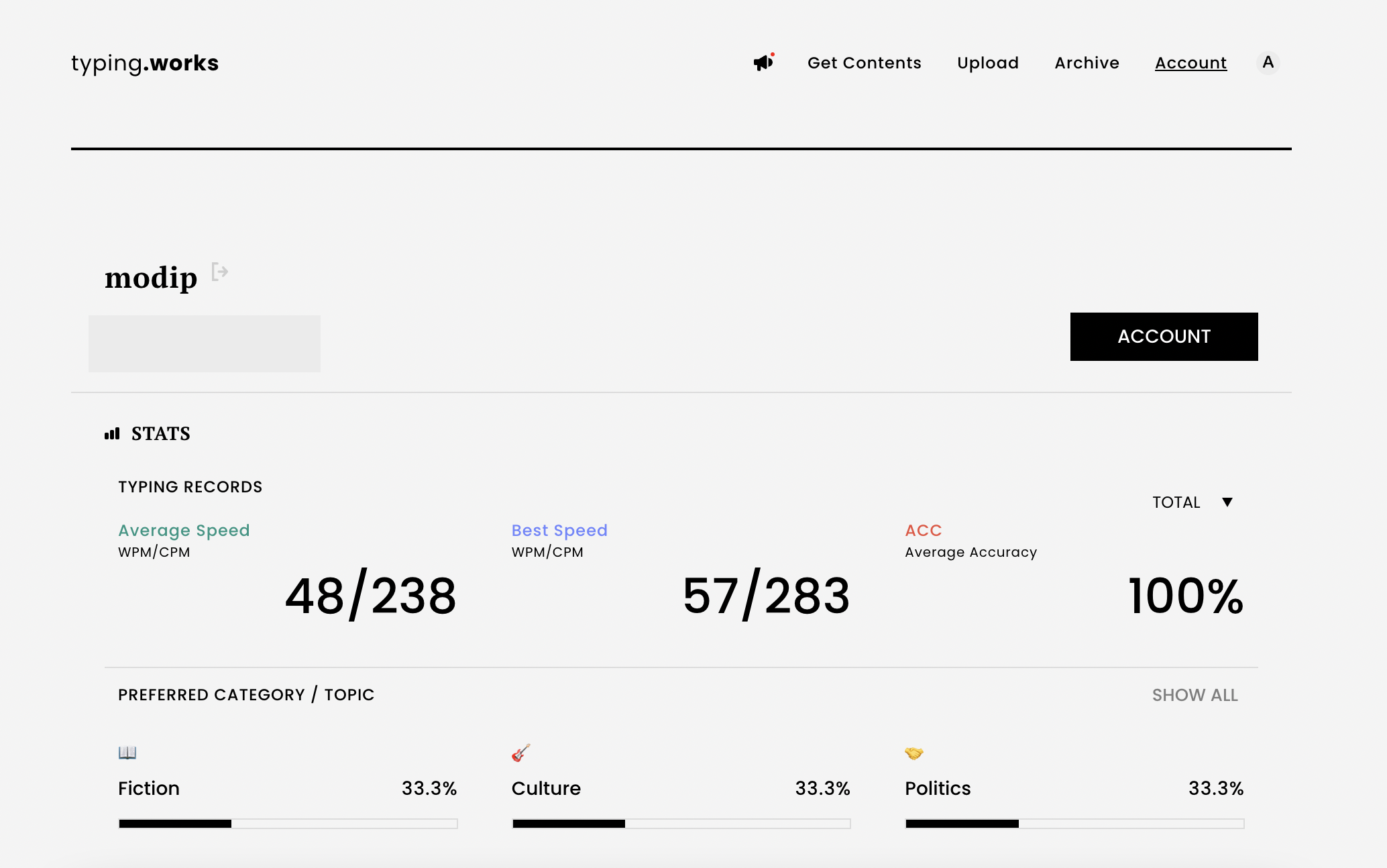
Task: Click the Fiction progress bar
Action: [288, 824]
